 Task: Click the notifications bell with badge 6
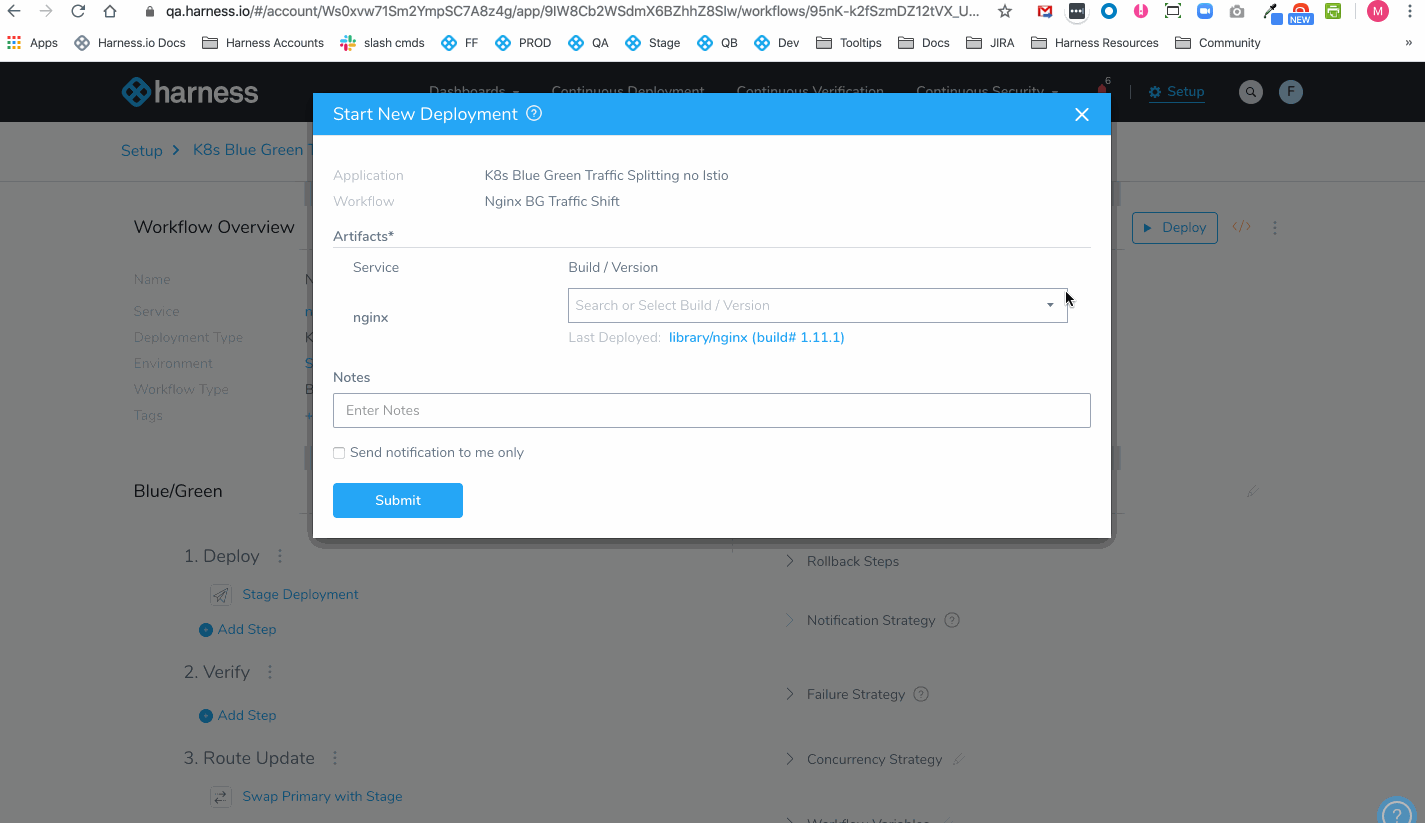tap(1102, 89)
